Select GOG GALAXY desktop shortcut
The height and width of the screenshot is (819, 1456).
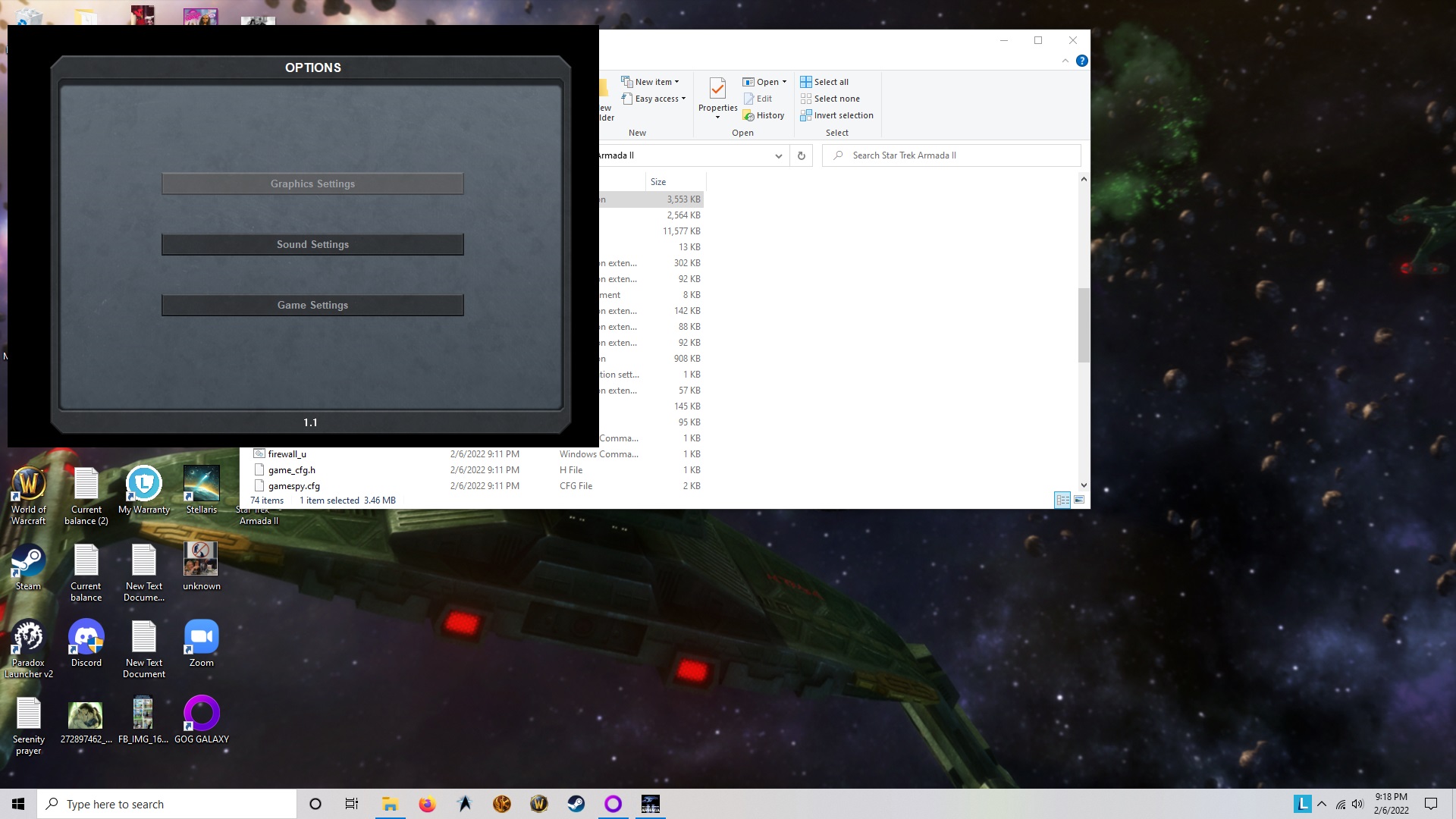[x=202, y=720]
